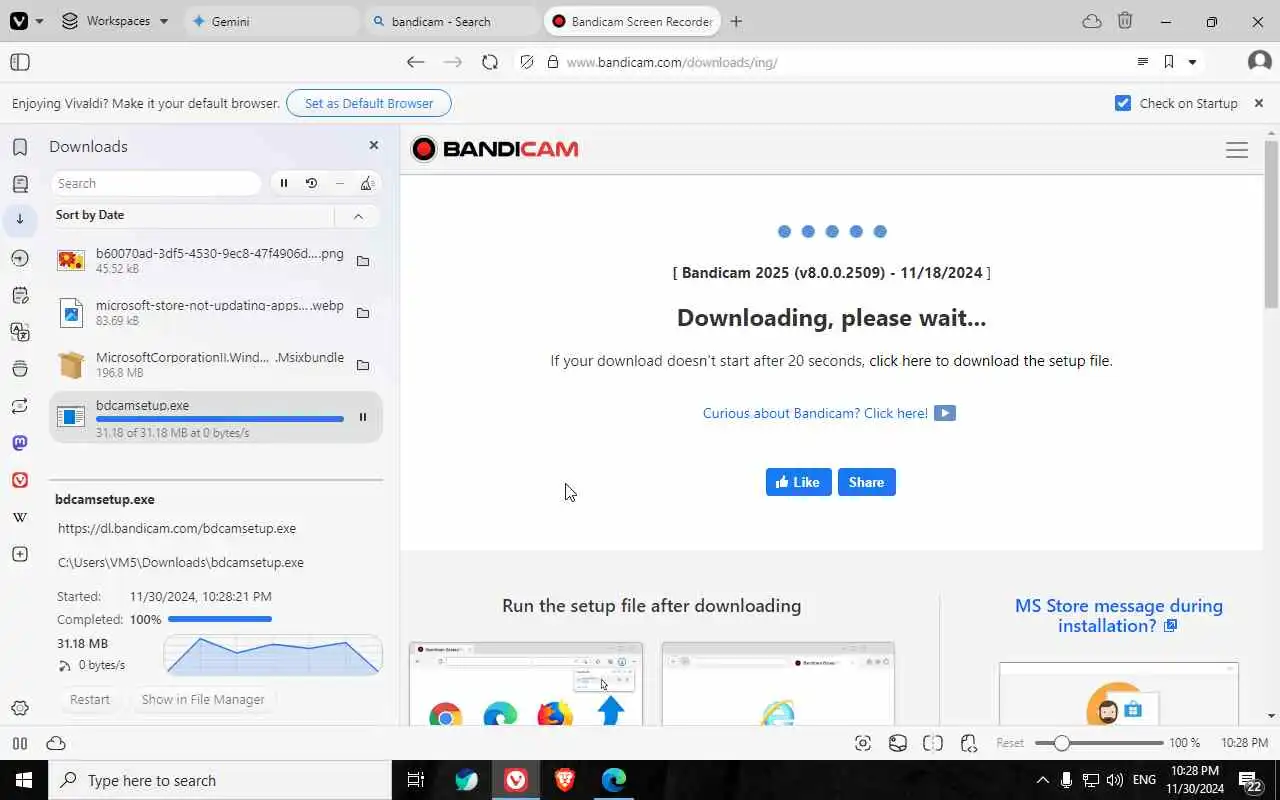Go forward to the next page

point(453,62)
